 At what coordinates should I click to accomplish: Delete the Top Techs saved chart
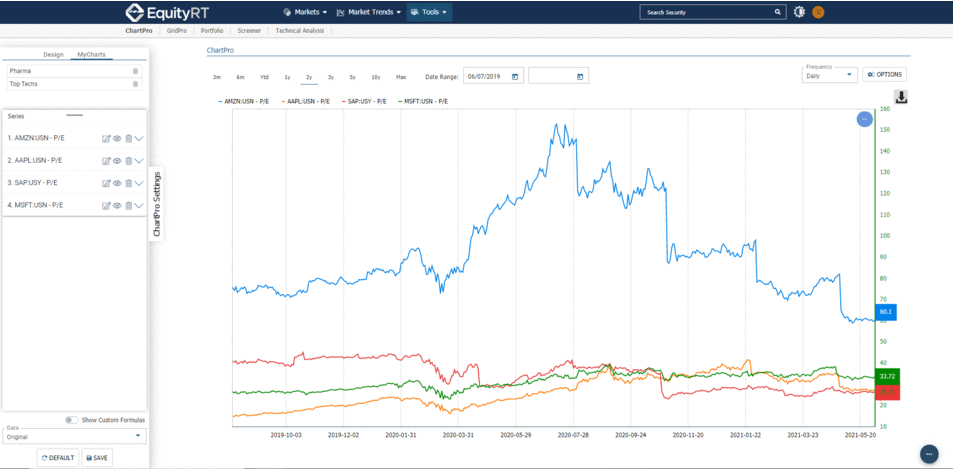click(x=136, y=84)
